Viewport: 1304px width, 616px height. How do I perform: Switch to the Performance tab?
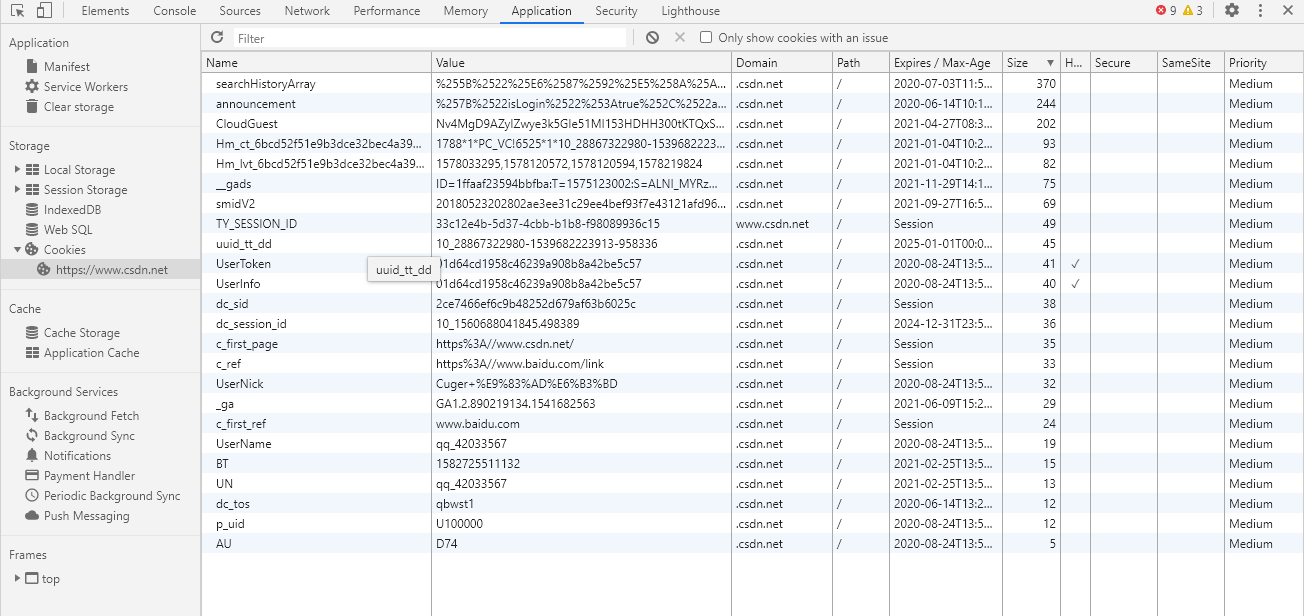click(x=387, y=11)
